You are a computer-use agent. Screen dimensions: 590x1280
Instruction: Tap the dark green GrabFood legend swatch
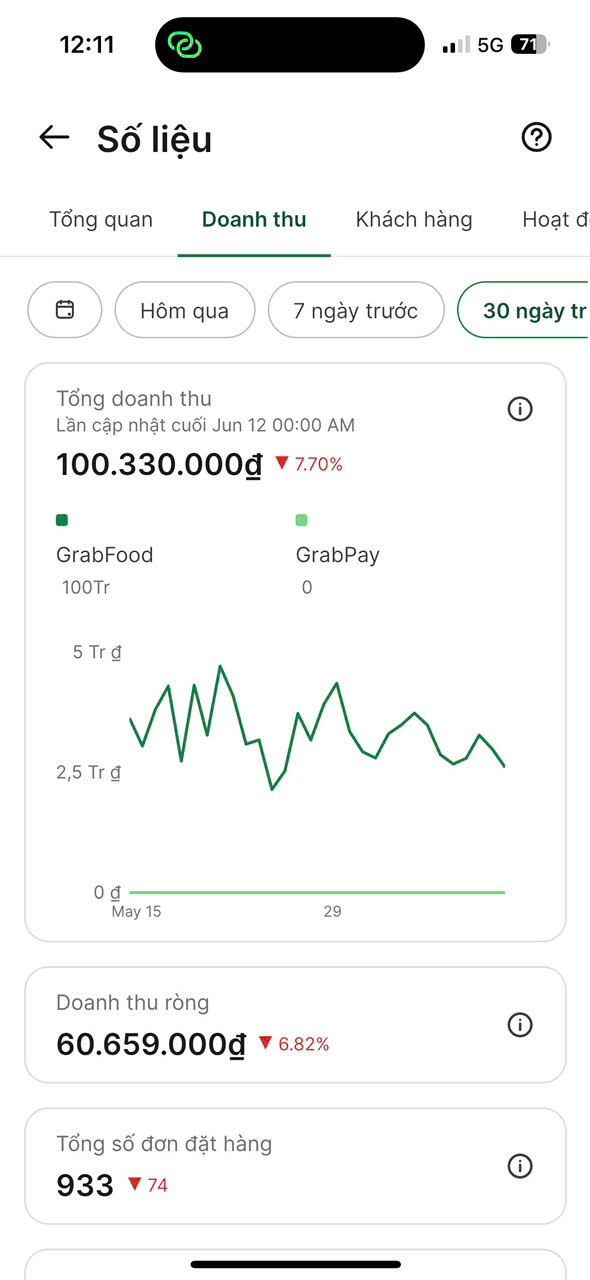click(62, 520)
